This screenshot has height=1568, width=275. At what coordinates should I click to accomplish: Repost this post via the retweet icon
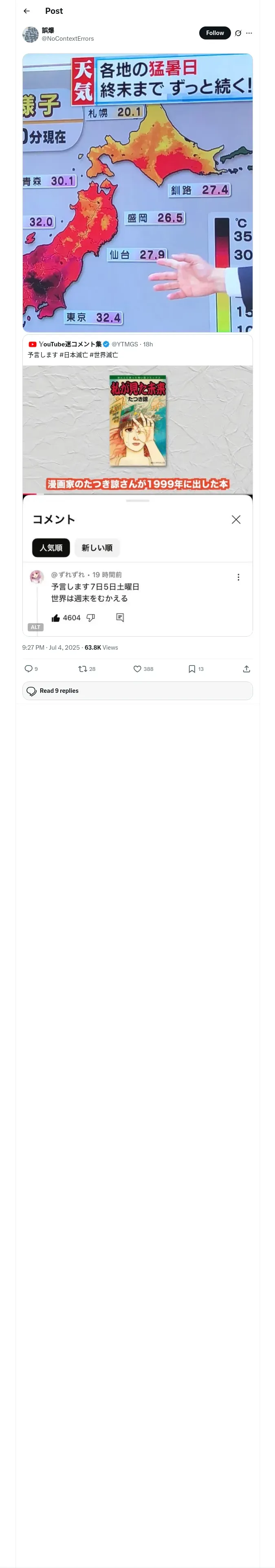pos(82,668)
